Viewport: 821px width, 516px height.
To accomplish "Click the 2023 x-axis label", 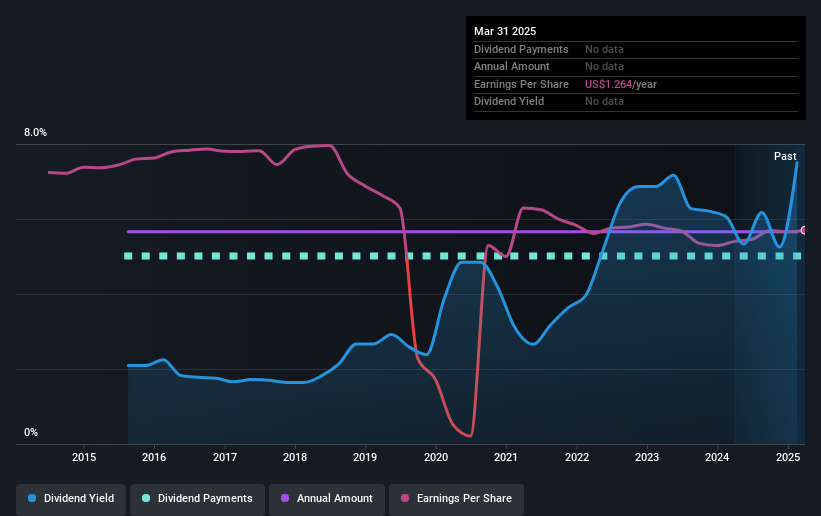I will tap(647, 457).
